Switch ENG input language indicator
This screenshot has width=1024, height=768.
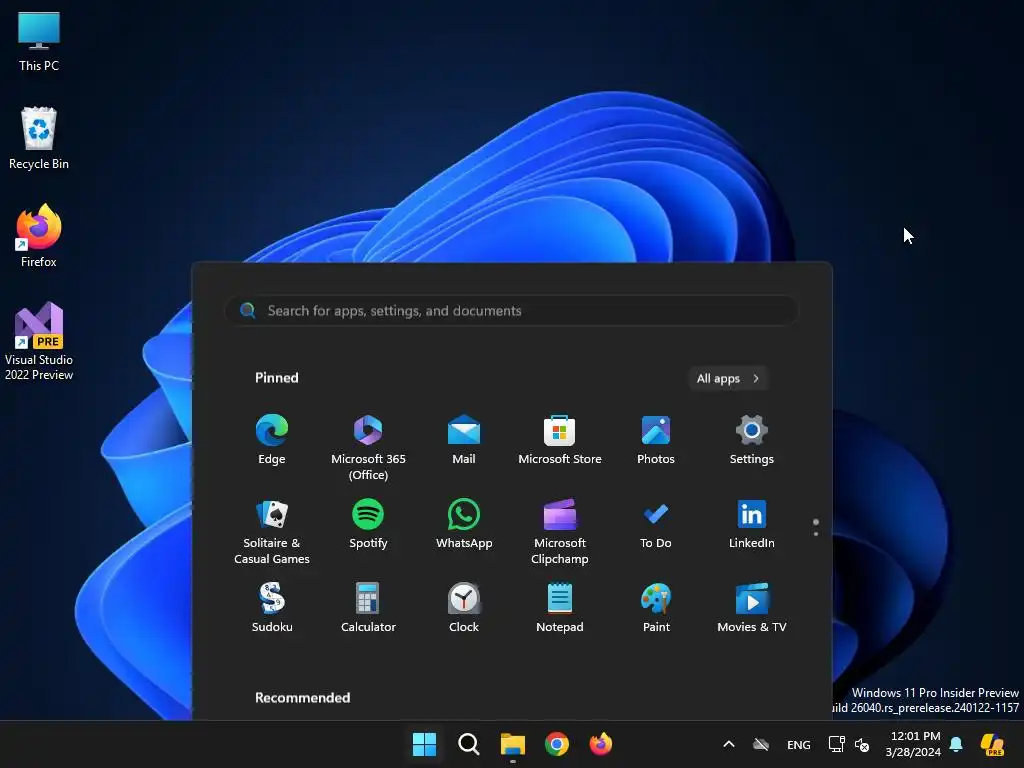click(x=799, y=744)
